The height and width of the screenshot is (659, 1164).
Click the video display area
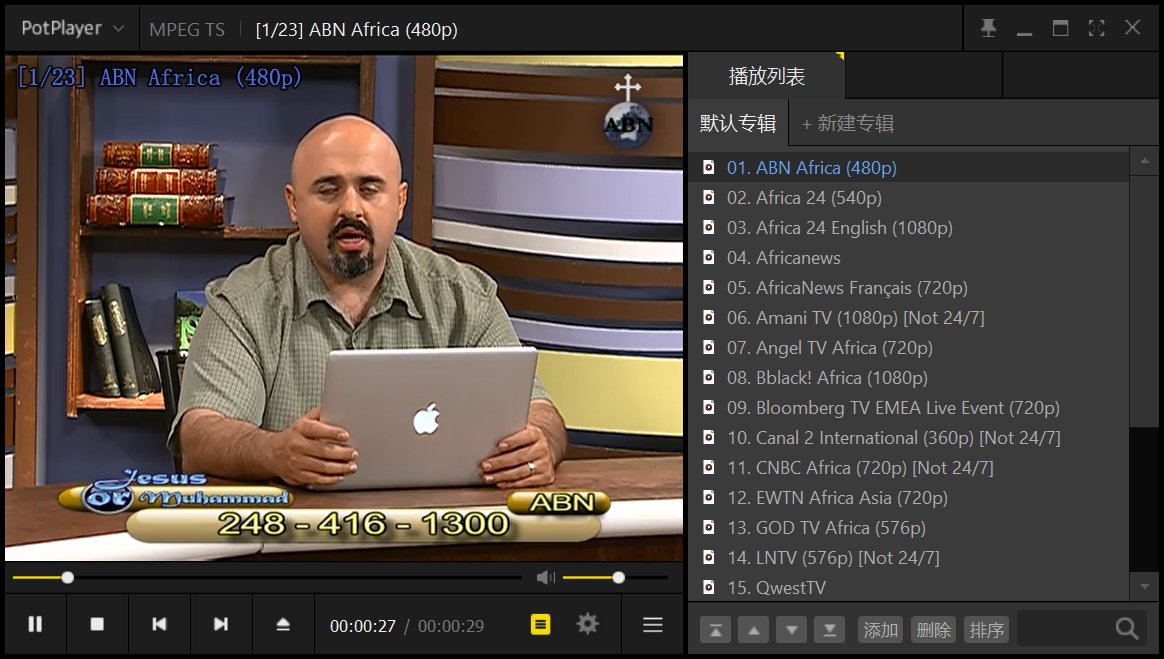point(344,307)
